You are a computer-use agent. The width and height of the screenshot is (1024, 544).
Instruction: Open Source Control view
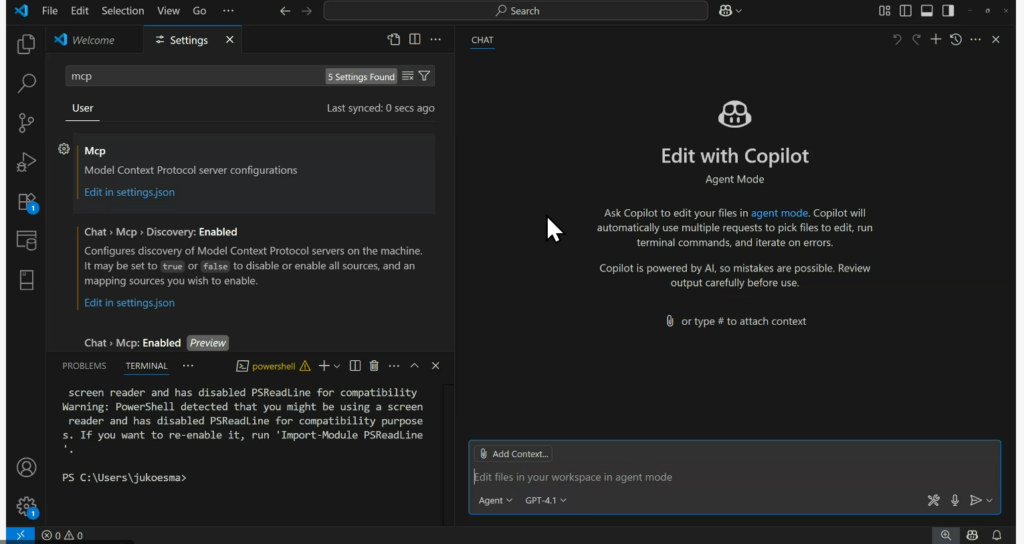pyautogui.click(x=26, y=123)
